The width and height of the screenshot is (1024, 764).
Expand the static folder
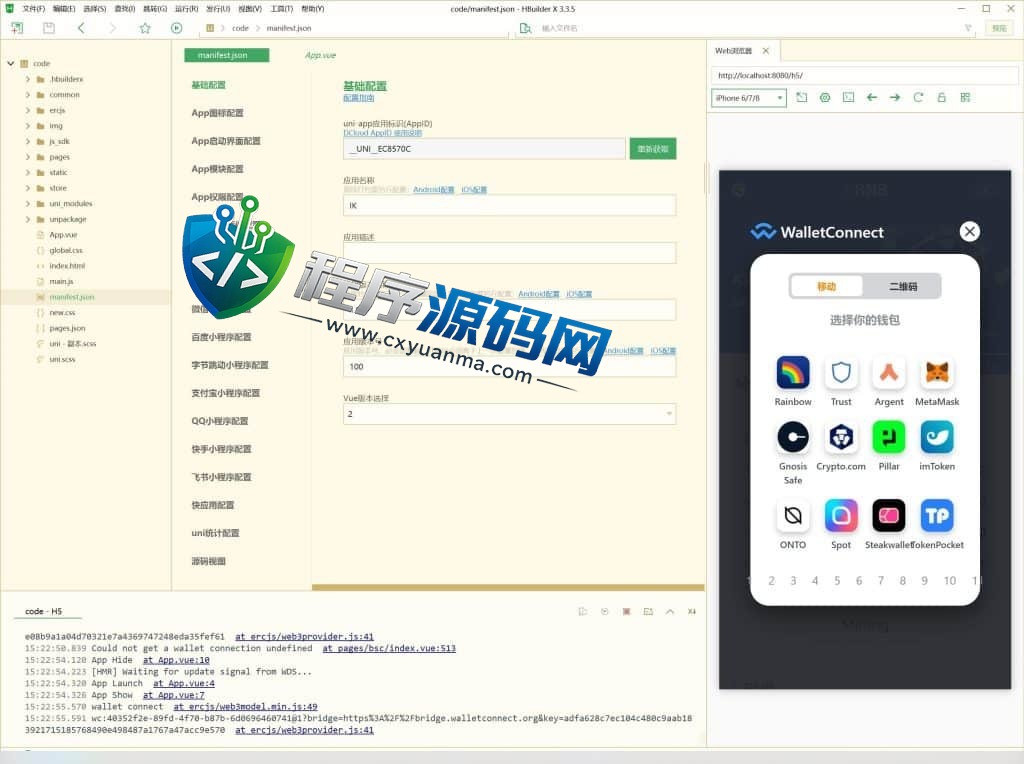(x=27, y=172)
